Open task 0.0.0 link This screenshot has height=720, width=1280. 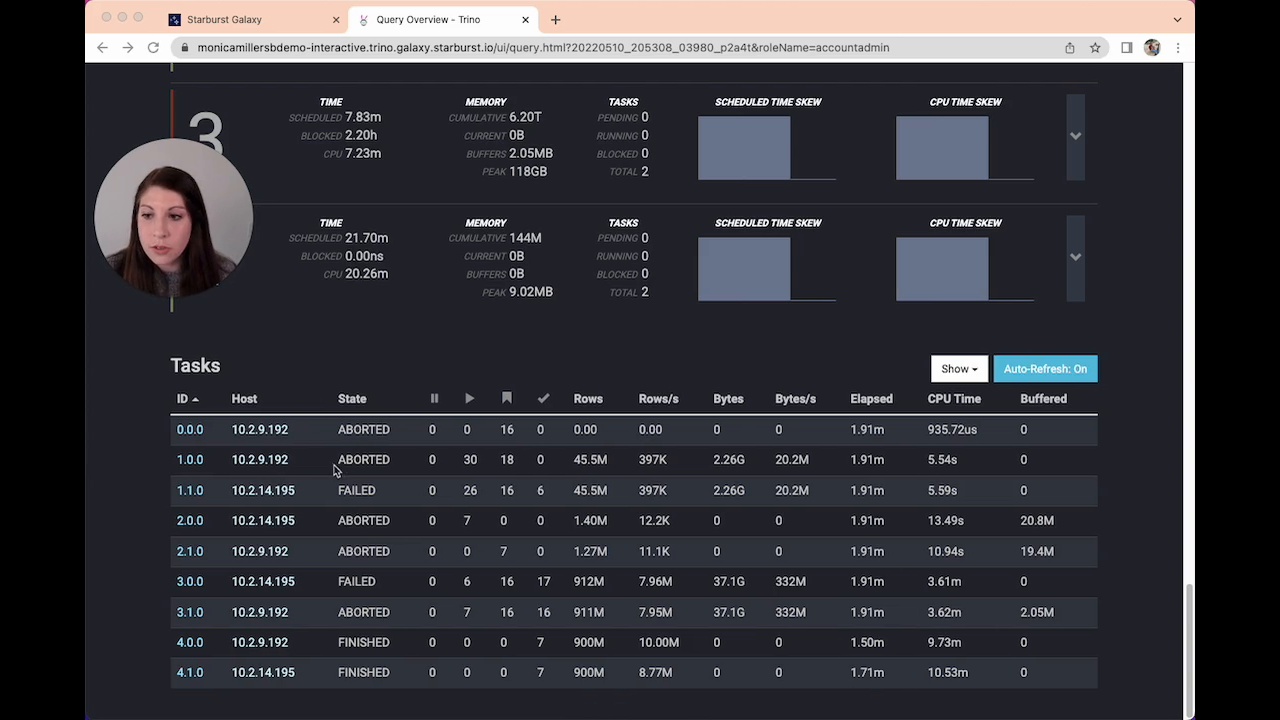pos(190,430)
